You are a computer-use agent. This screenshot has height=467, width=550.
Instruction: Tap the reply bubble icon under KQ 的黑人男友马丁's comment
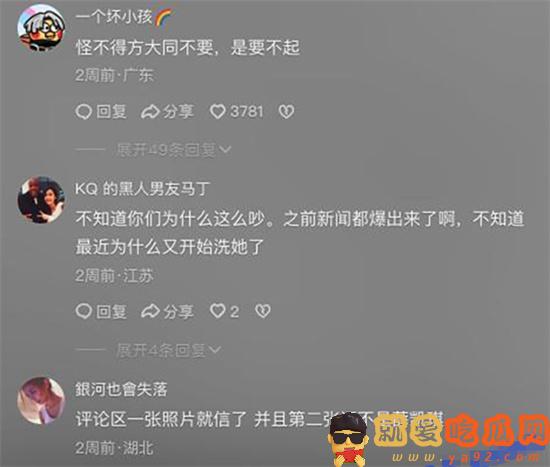click(x=83, y=311)
